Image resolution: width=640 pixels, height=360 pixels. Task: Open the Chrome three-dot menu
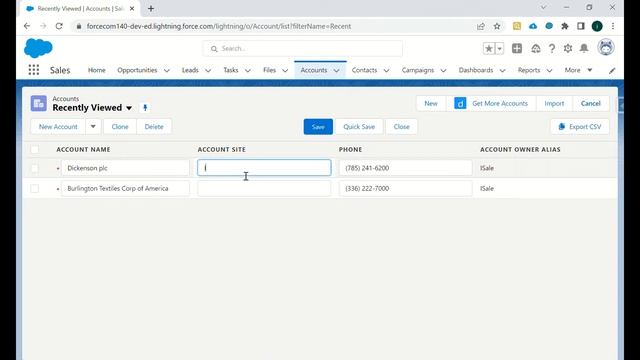[613, 26]
